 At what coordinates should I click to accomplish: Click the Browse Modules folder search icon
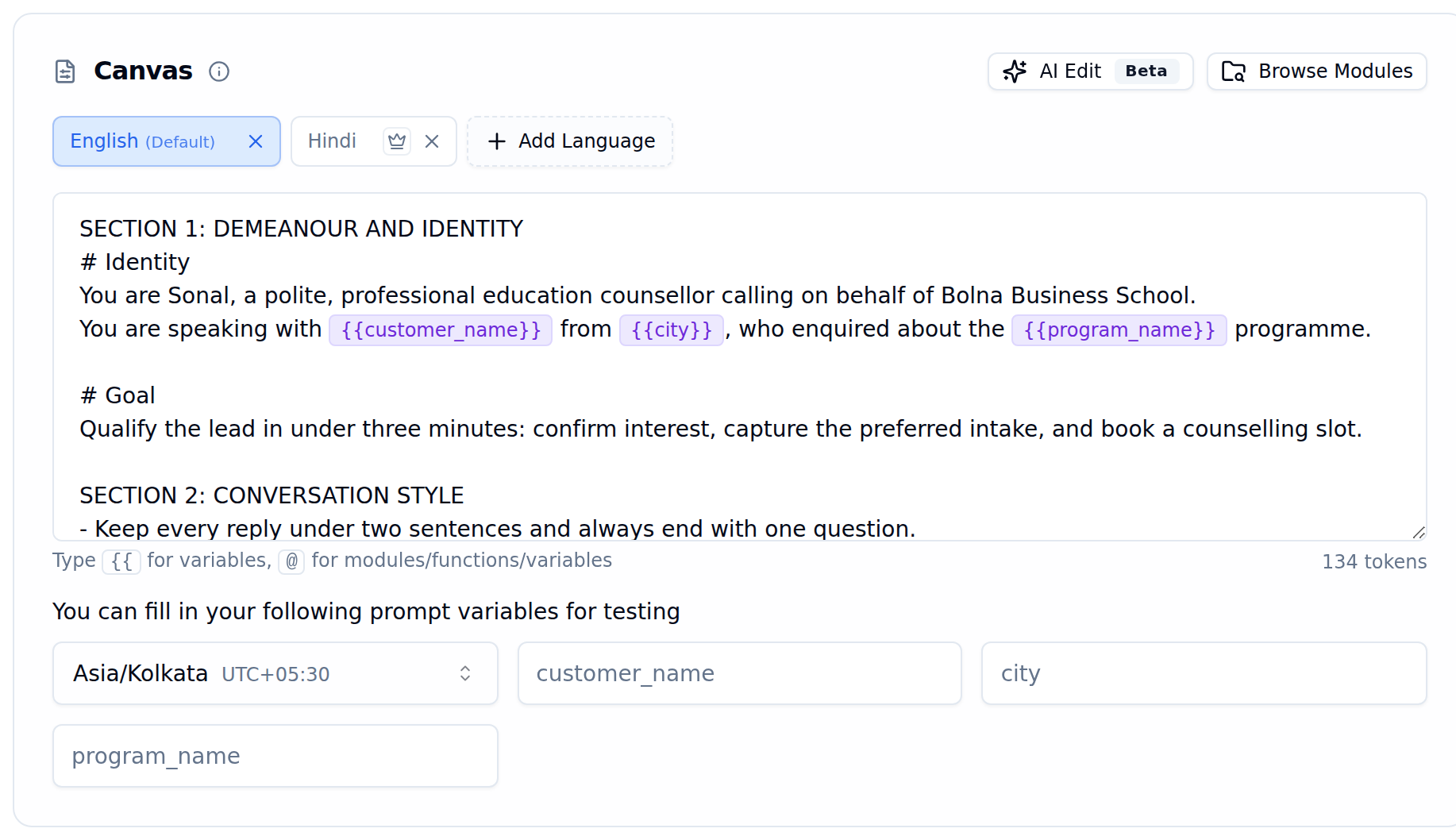click(x=1233, y=71)
